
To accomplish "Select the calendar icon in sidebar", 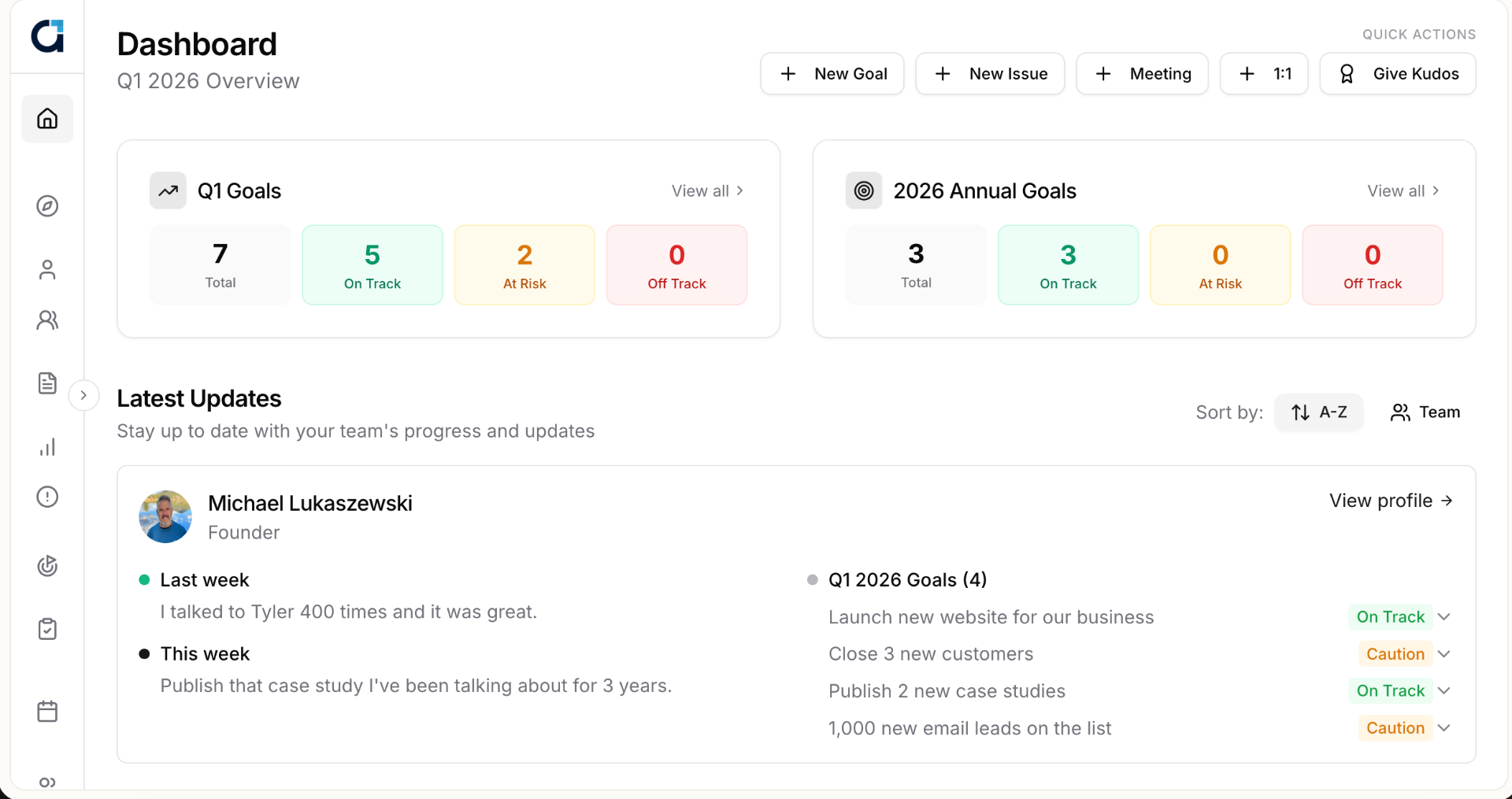I will coord(47,711).
